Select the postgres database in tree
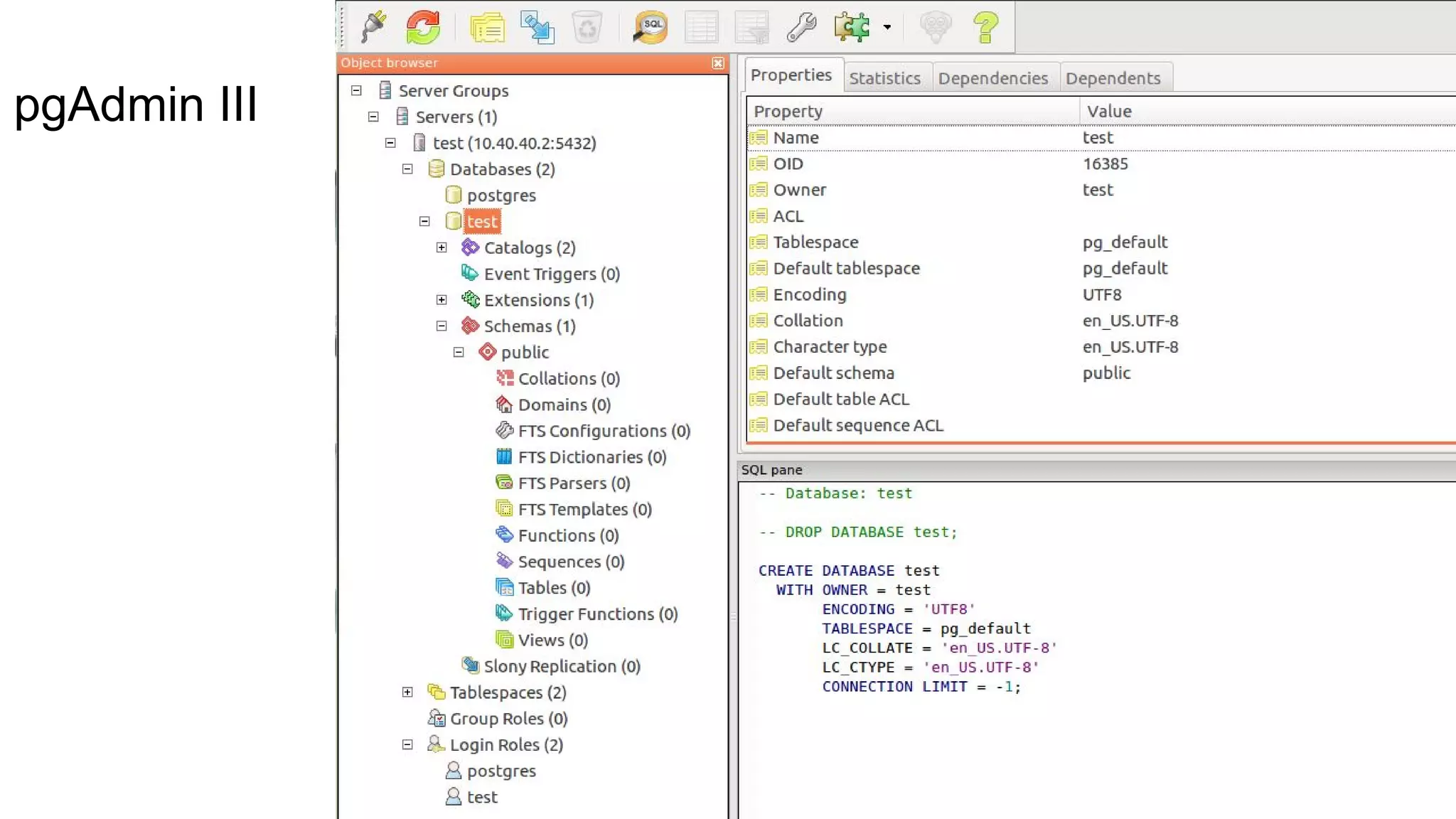 [x=500, y=196]
